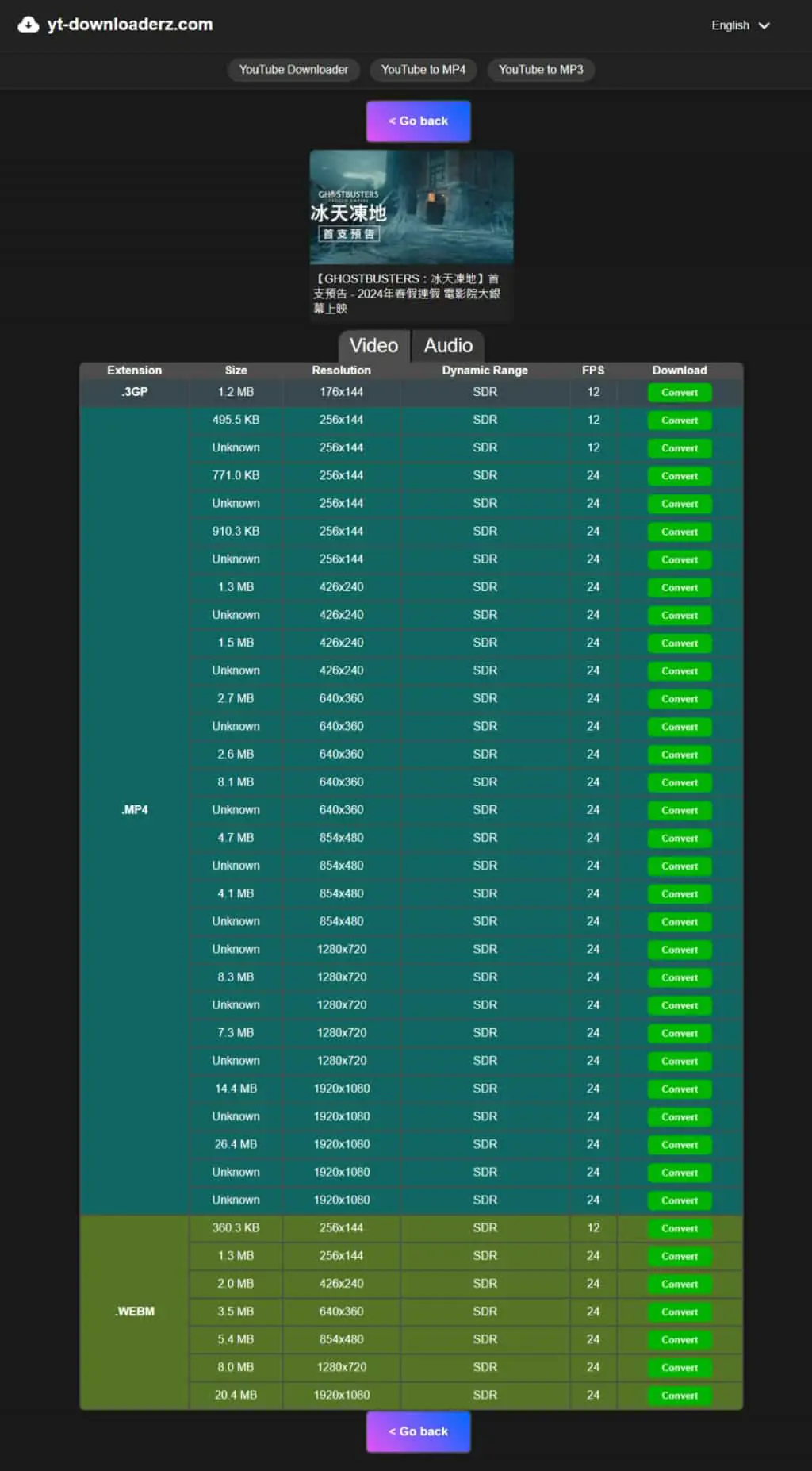Click the 176x144 resolution cell

(x=341, y=392)
